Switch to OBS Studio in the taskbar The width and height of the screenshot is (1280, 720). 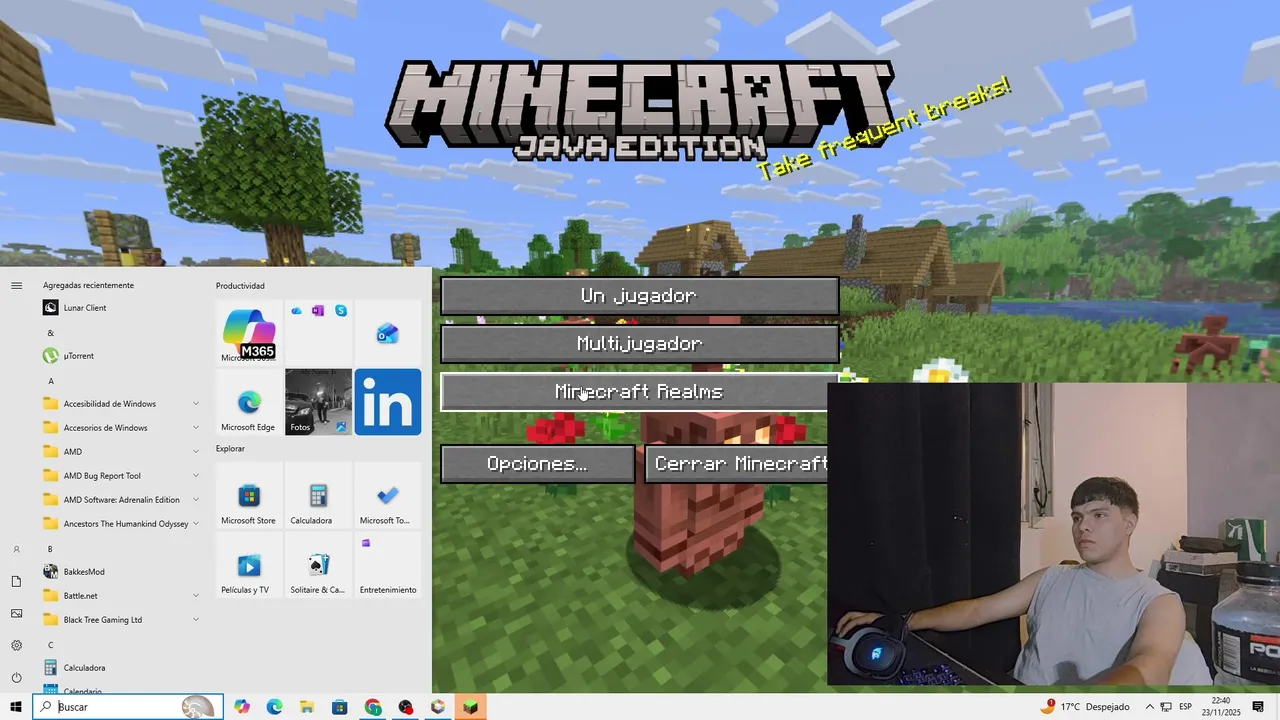pyautogui.click(x=406, y=707)
